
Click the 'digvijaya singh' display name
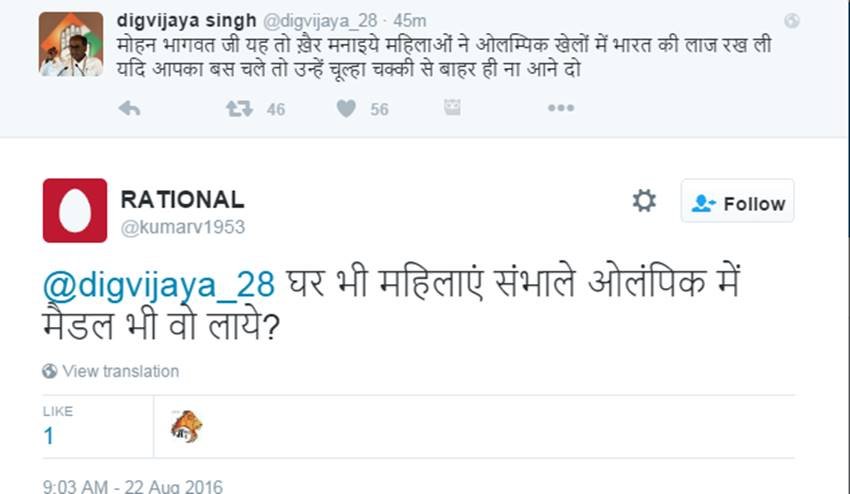[x=184, y=20]
